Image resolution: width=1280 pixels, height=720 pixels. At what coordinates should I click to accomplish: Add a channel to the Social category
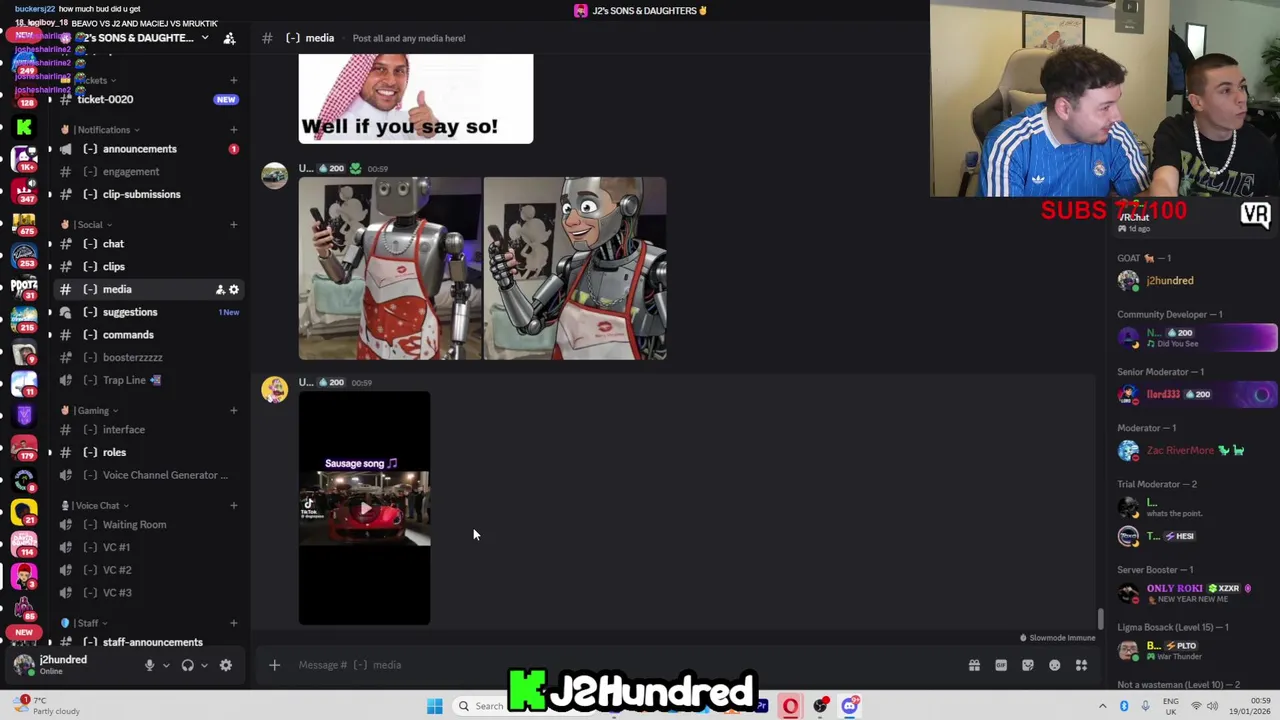(x=233, y=225)
